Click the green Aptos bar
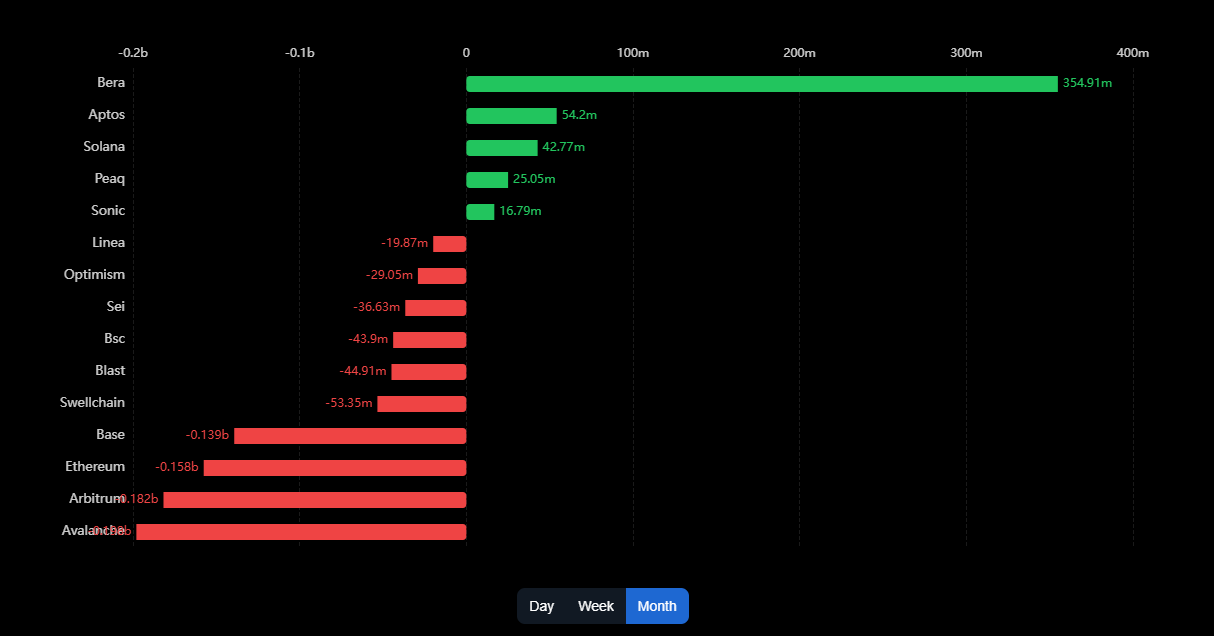Viewport: 1214px width, 636px height. [511, 116]
